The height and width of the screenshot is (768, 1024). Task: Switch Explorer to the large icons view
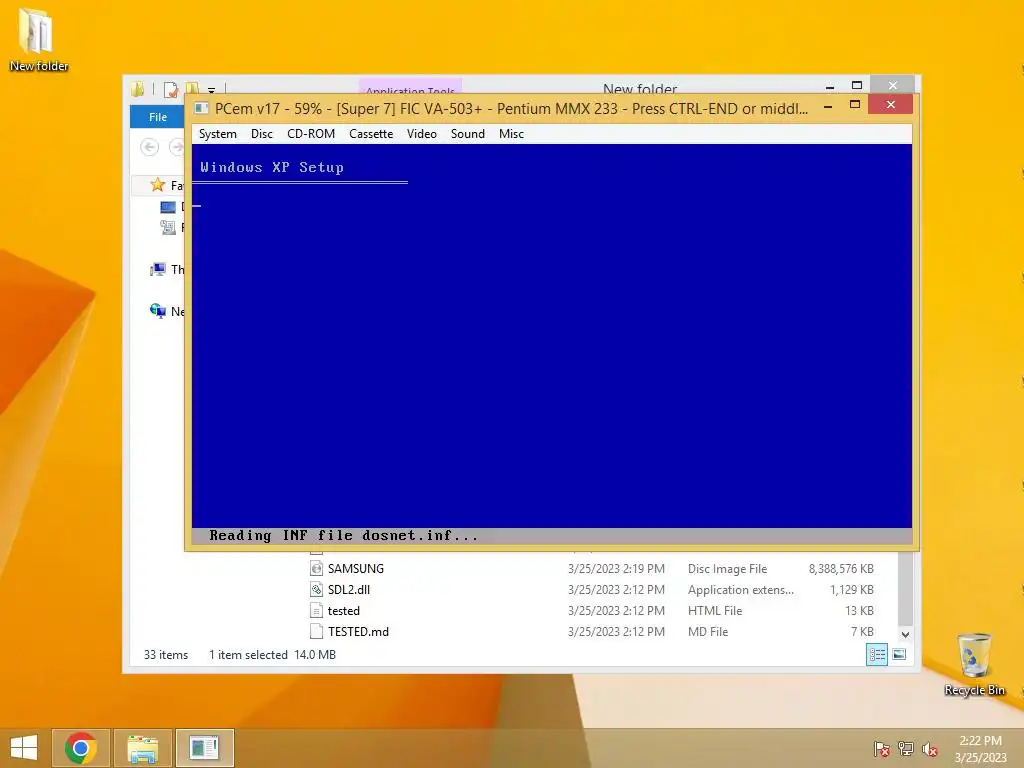pos(899,654)
